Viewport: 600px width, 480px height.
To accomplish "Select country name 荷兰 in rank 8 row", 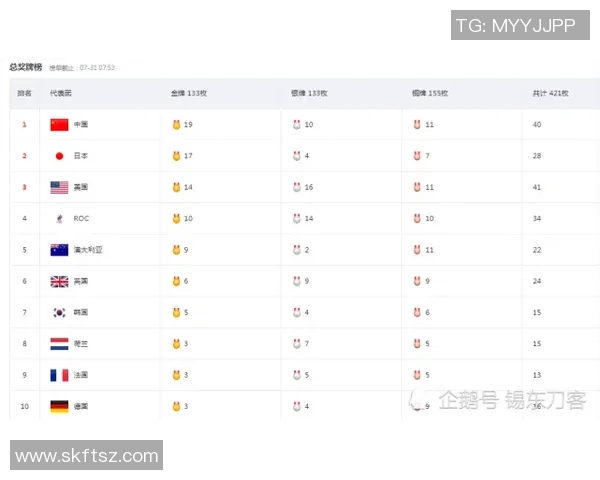I will click(x=81, y=344).
